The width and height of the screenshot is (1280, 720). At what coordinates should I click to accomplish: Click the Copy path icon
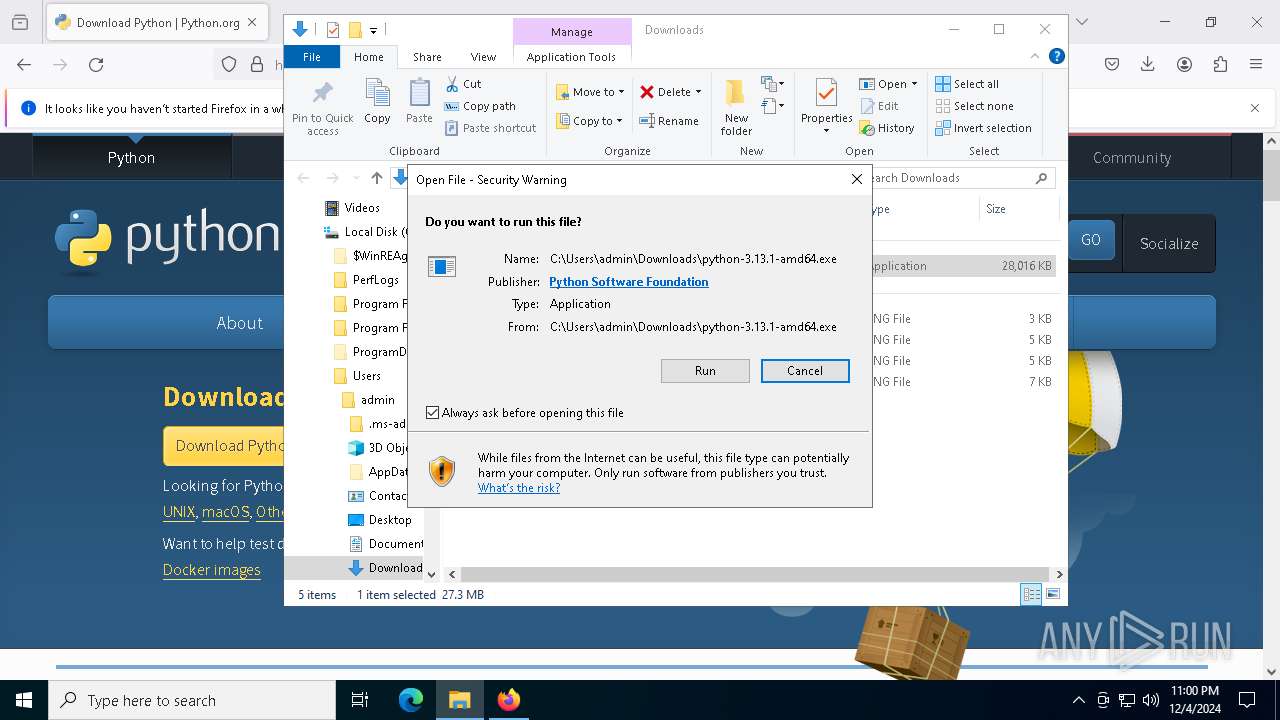452,106
